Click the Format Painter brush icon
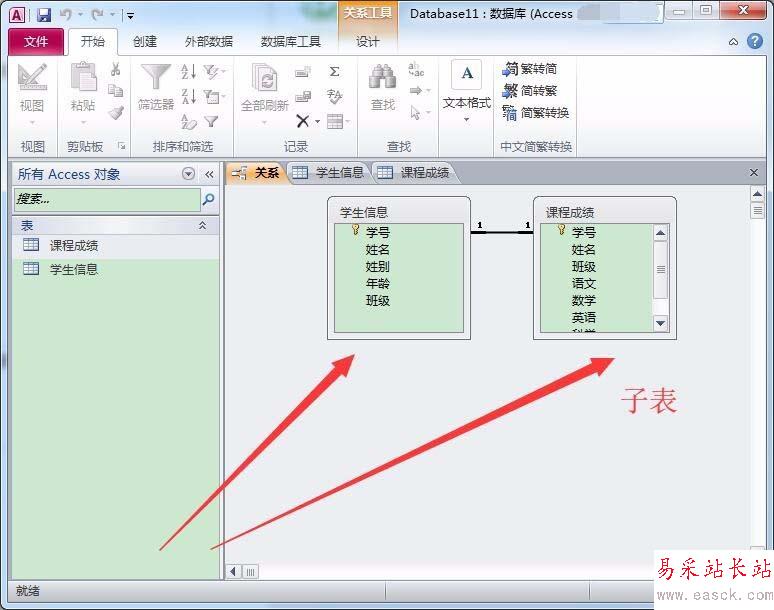The image size is (774, 610). 116,113
